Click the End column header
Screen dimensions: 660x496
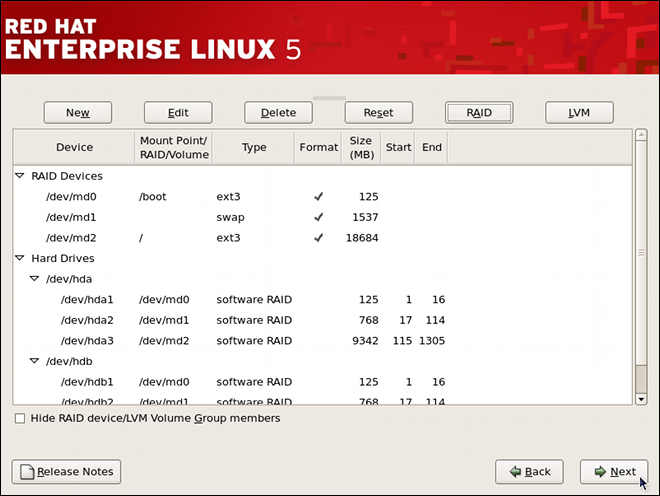[x=431, y=147]
